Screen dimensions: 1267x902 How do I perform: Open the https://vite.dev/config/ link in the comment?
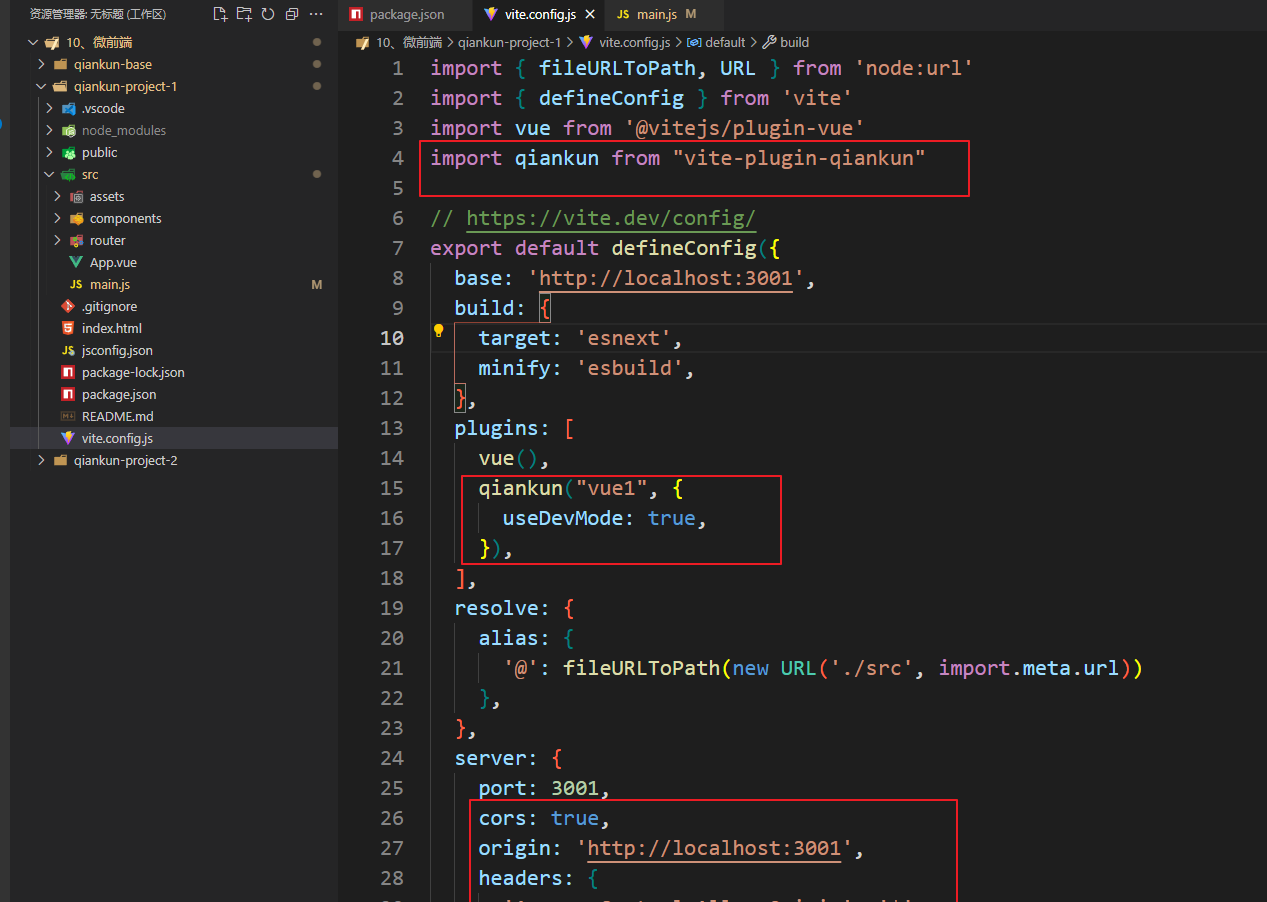[x=611, y=219]
